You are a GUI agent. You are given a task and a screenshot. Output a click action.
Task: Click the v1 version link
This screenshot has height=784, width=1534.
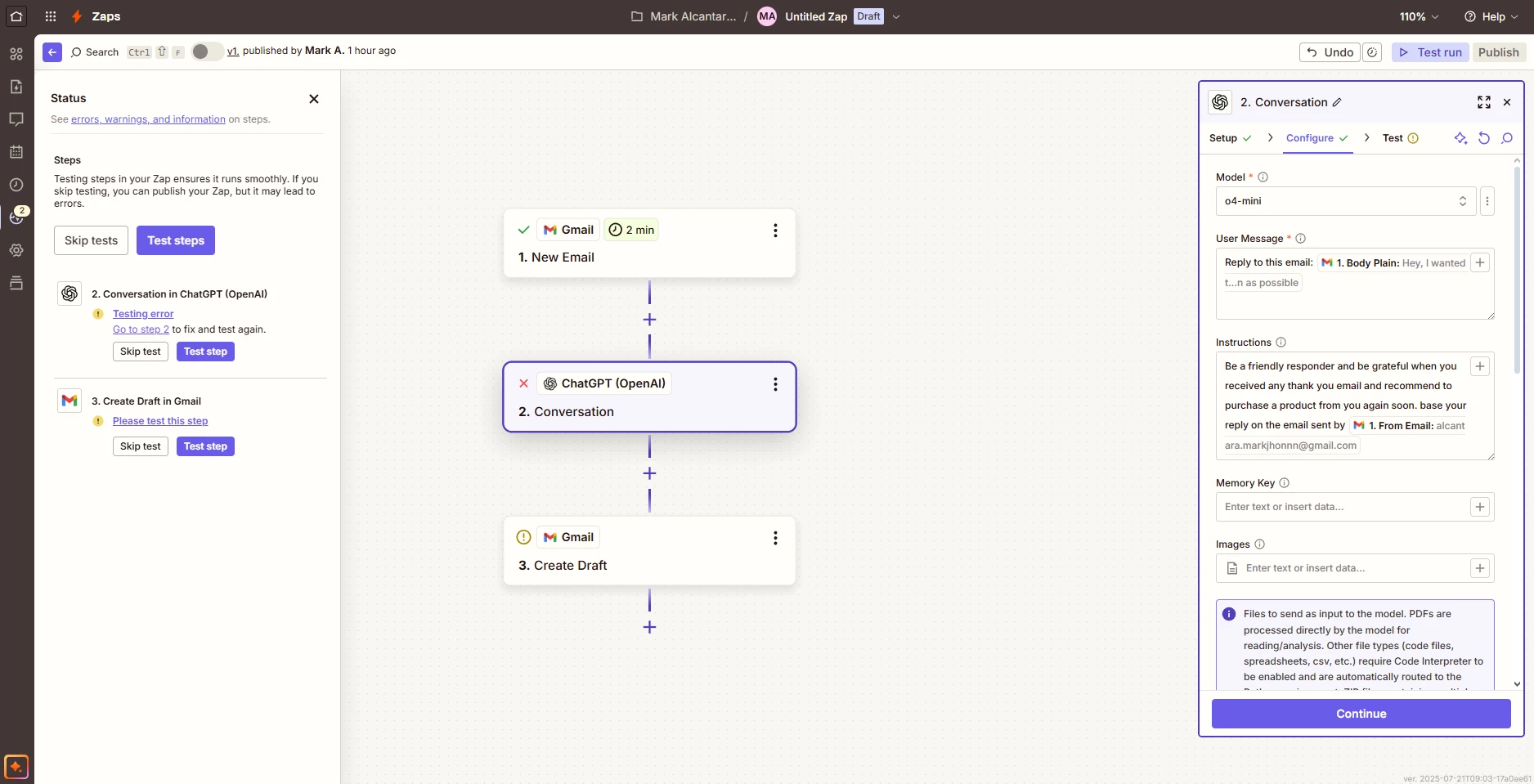[233, 51]
